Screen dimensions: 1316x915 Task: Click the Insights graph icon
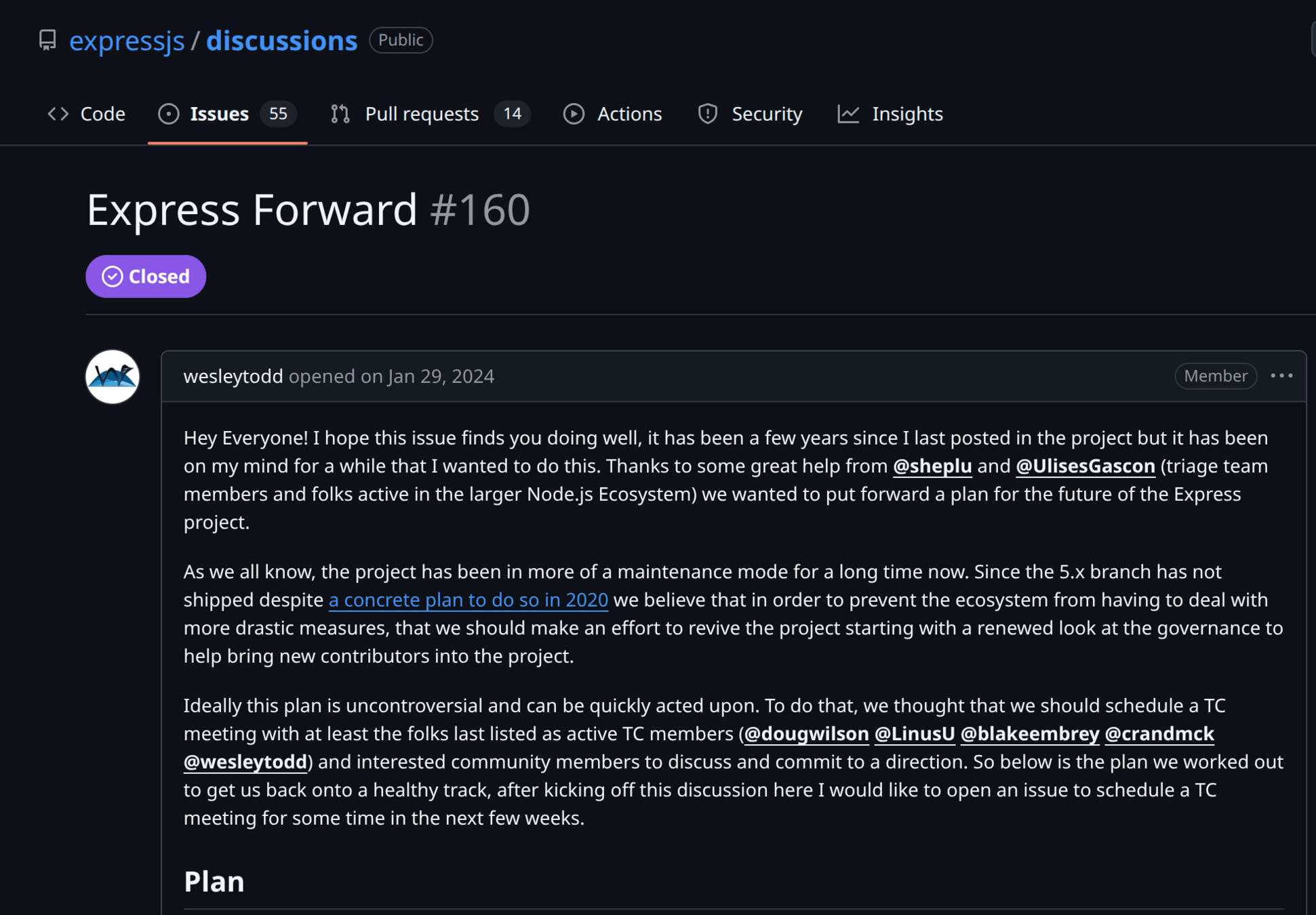coord(848,114)
